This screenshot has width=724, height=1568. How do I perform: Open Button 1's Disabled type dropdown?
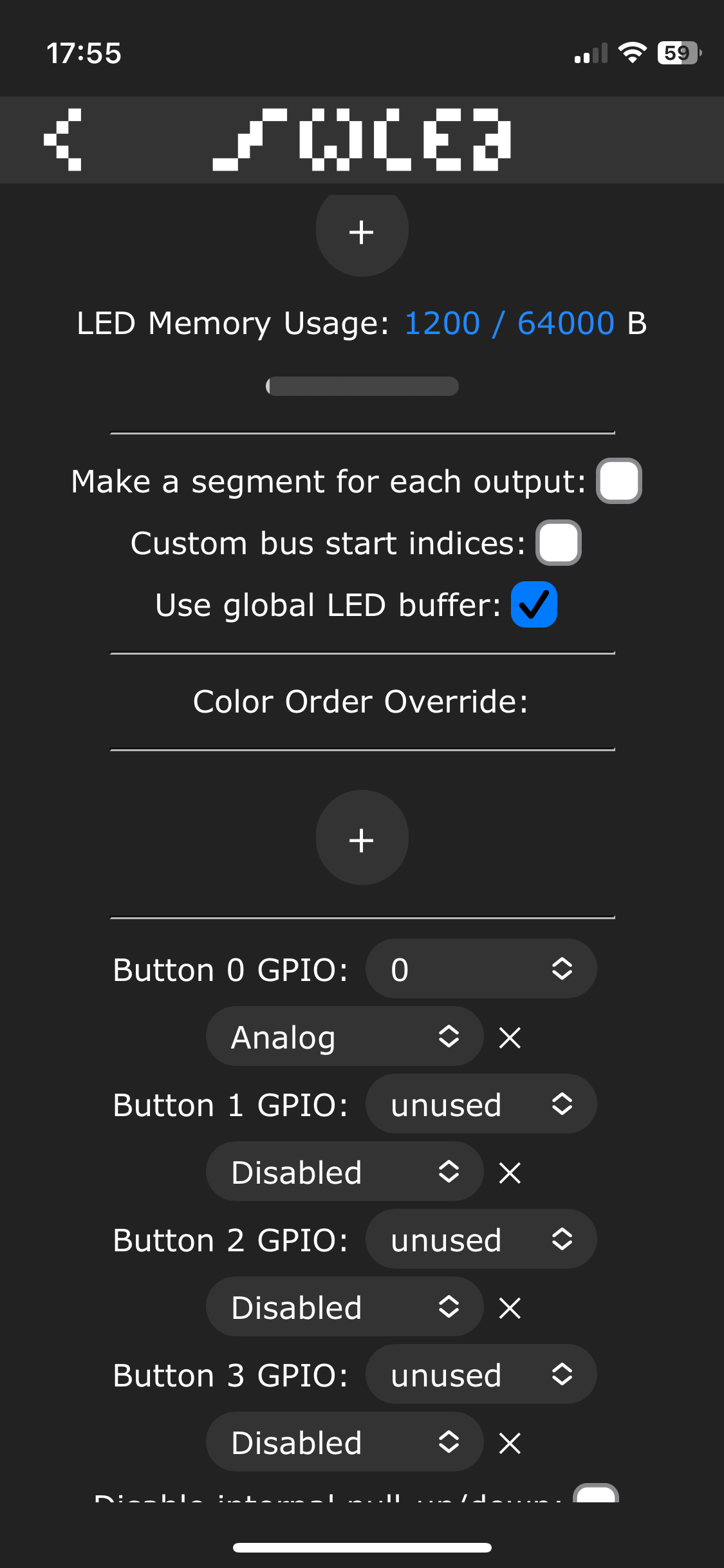click(x=344, y=1171)
